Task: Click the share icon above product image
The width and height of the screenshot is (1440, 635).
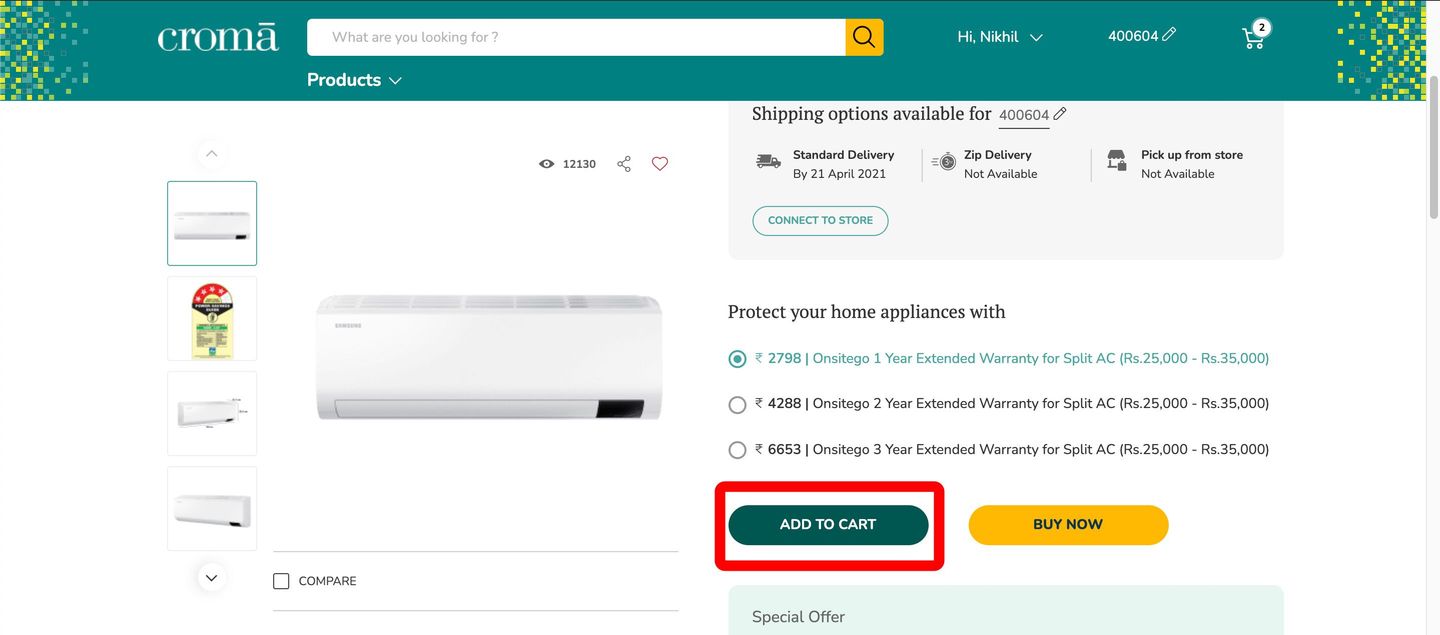Action: tap(624, 164)
